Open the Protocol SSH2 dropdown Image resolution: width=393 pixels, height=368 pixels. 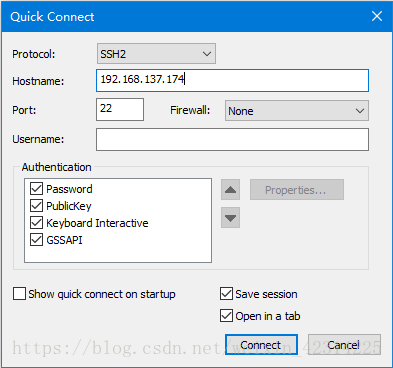tap(156, 53)
